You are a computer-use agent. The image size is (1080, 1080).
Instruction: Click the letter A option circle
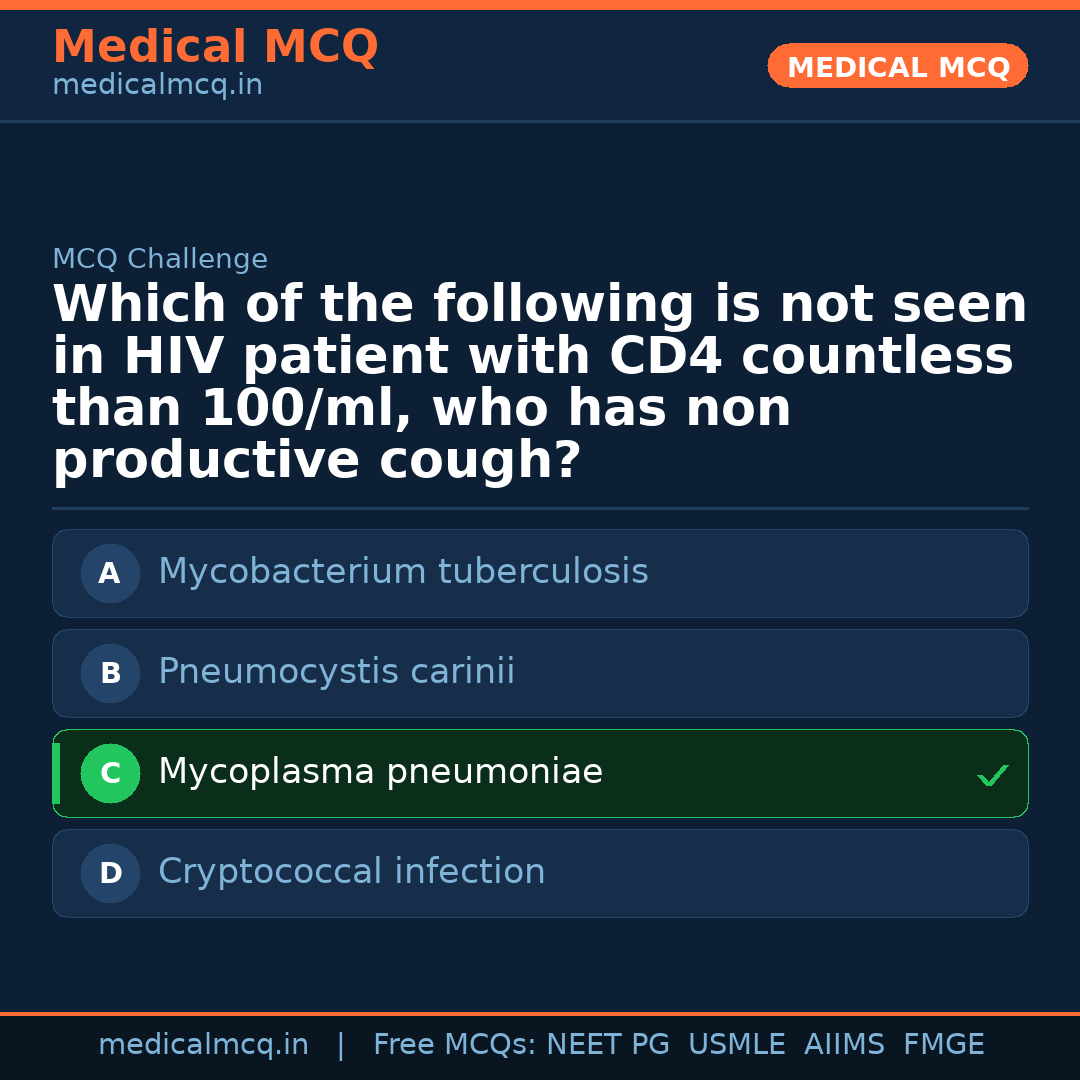[x=110, y=574]
